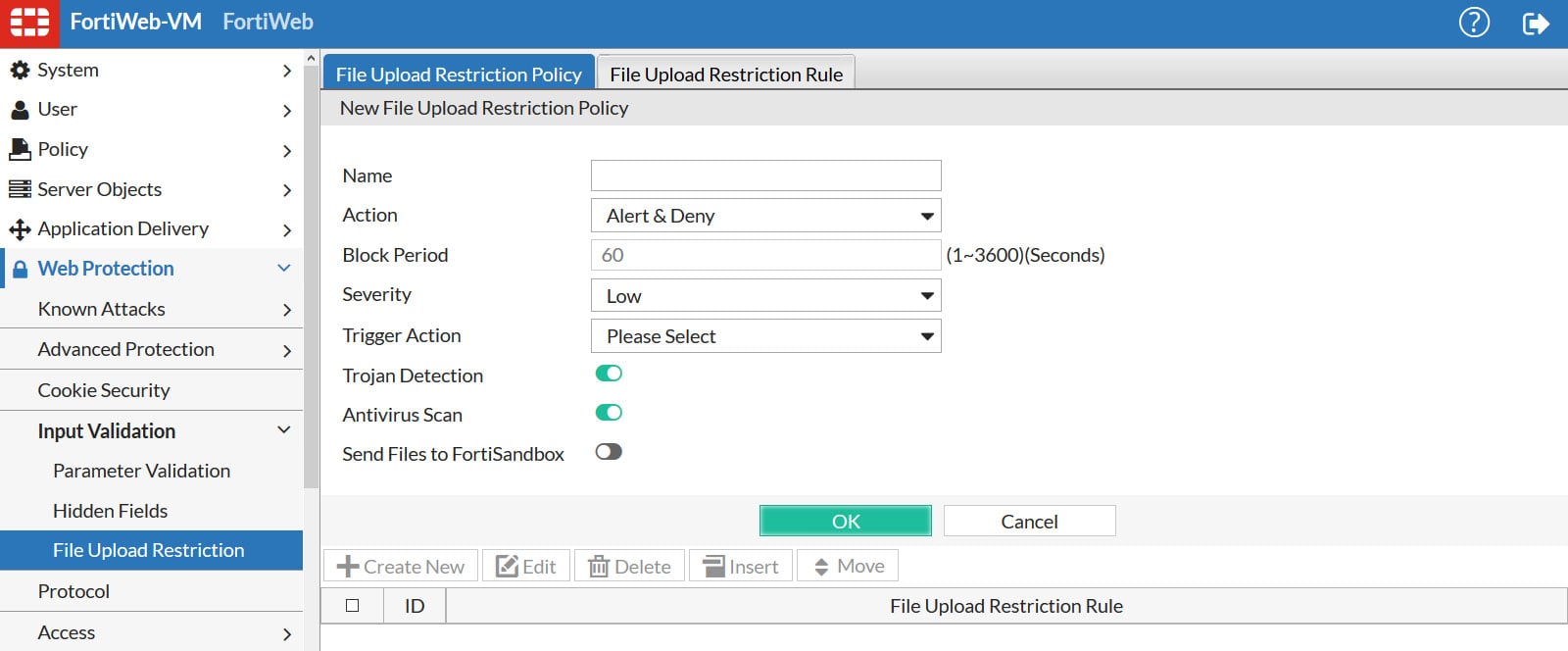Click the System gear icon
Viewport: 1568px width, 651px height.
[20, 70]
